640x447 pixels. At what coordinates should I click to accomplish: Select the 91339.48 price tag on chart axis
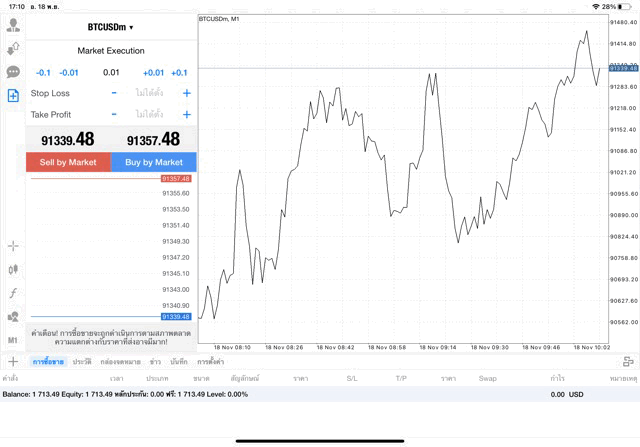click(623, 68)
